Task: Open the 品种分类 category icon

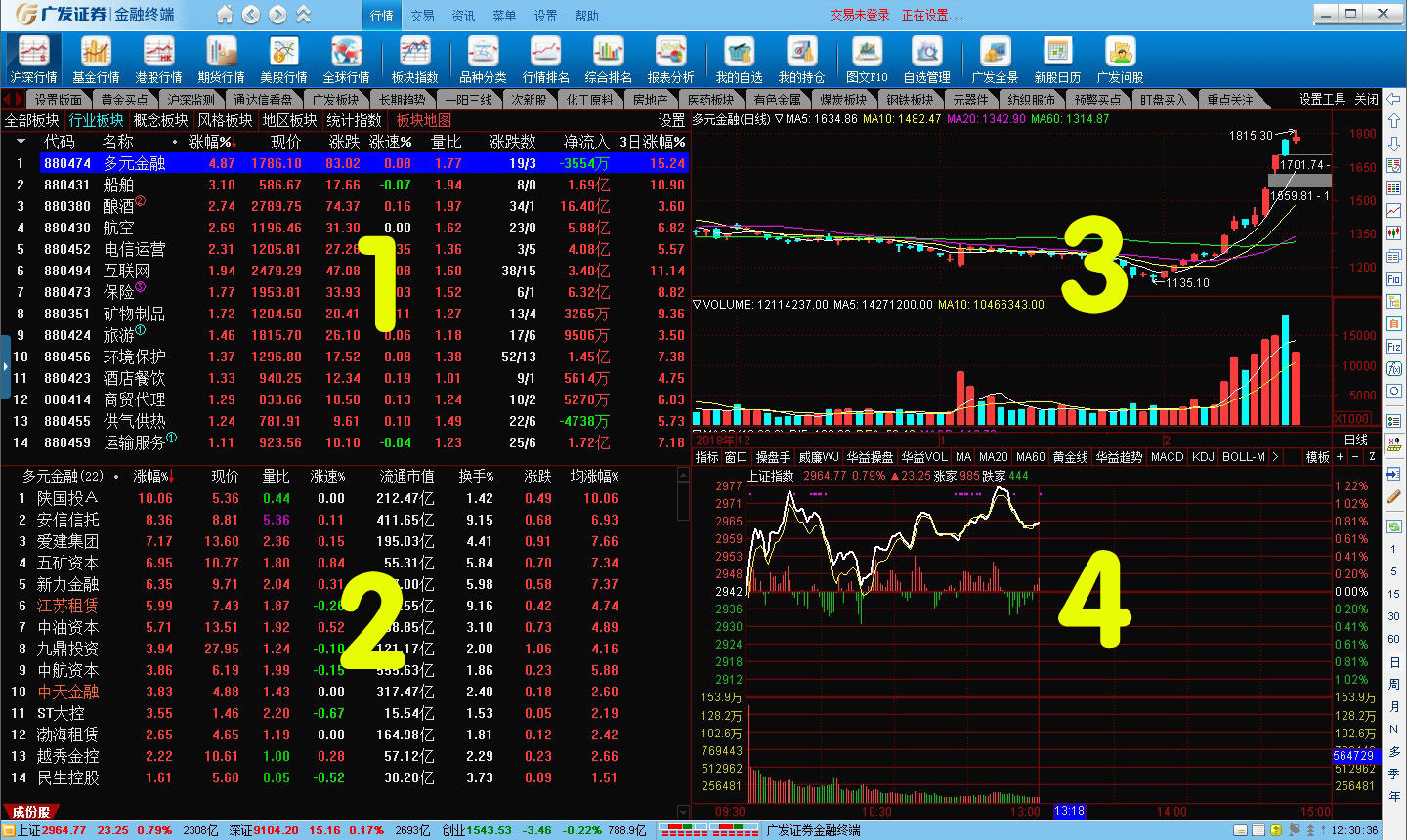Action: point(483,60)
